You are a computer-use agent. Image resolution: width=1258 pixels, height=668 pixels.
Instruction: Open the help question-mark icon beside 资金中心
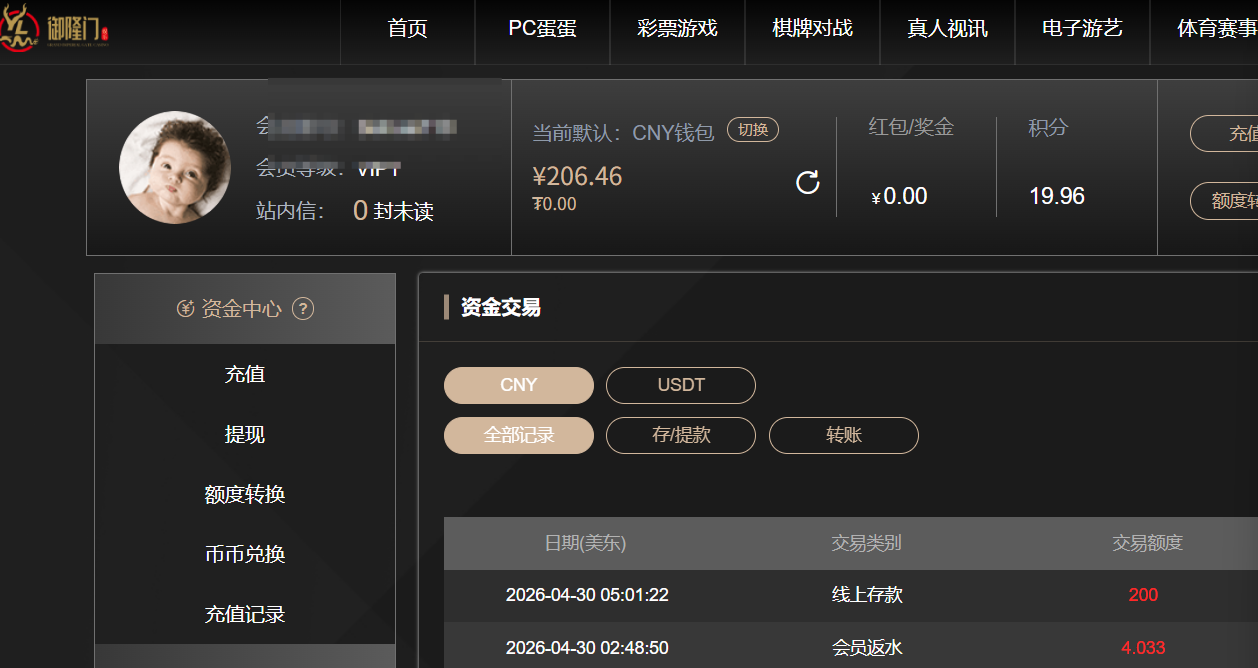point(303,309)
